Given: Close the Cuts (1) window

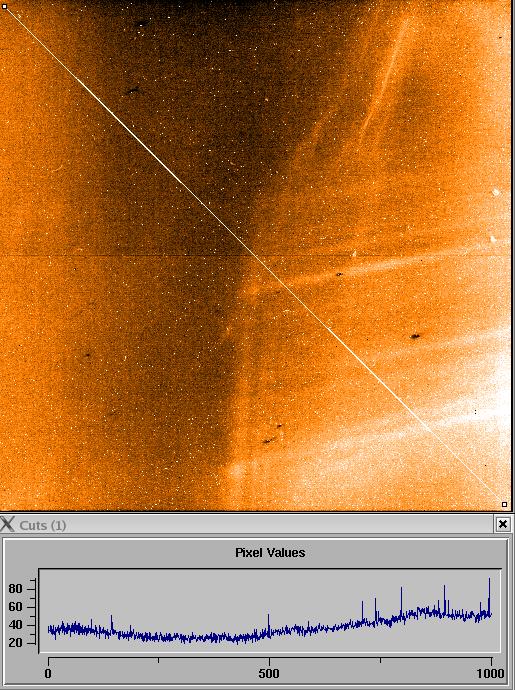Looking at the screenshot, I should 503,524.
